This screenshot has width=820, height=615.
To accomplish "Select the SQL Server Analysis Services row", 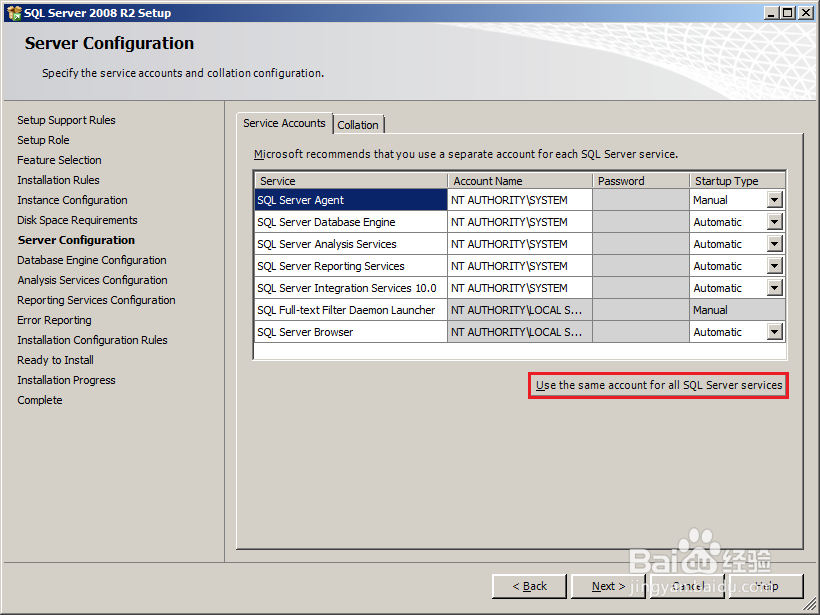I will click(x=351, y=244).
